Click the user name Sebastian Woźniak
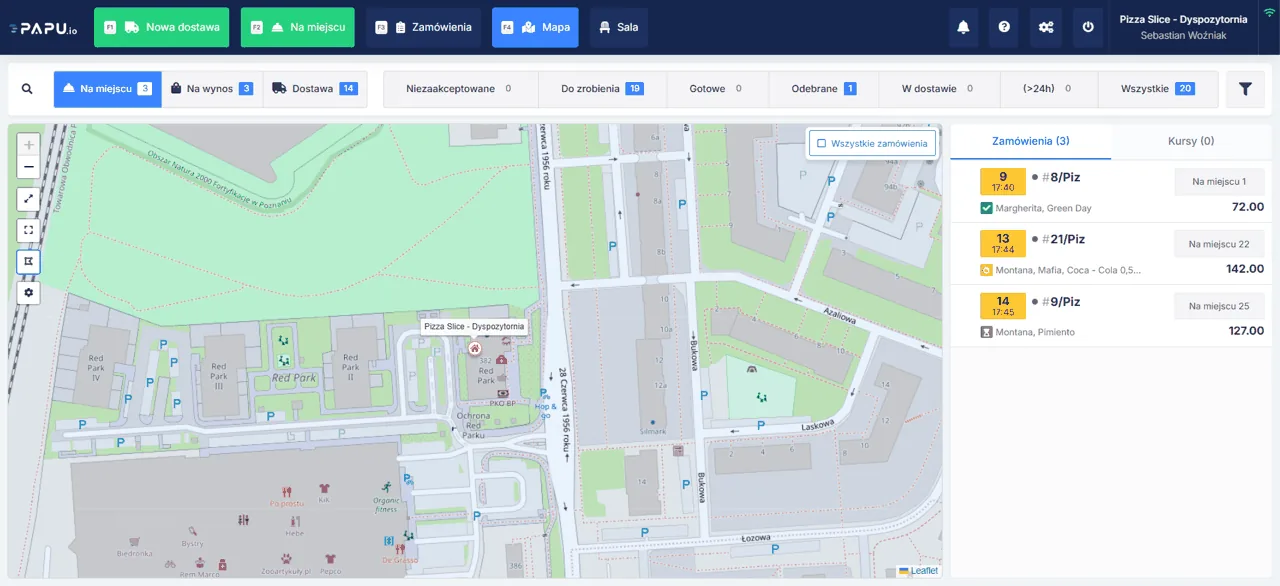 (1183, 36)
